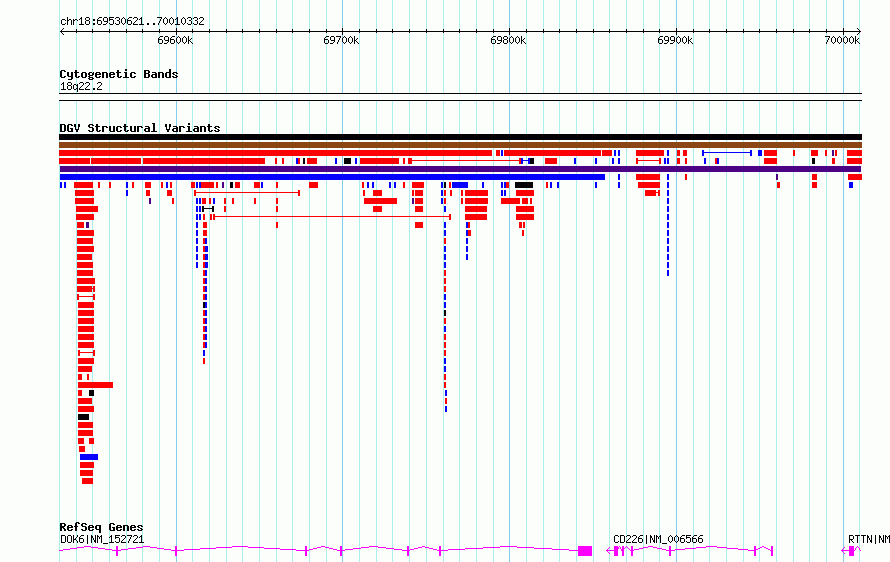Image resolution: width=890 pixels, height=562 pixels.
Task: Click the full-width black structural variant bar
Action: (x=460, y=137)
